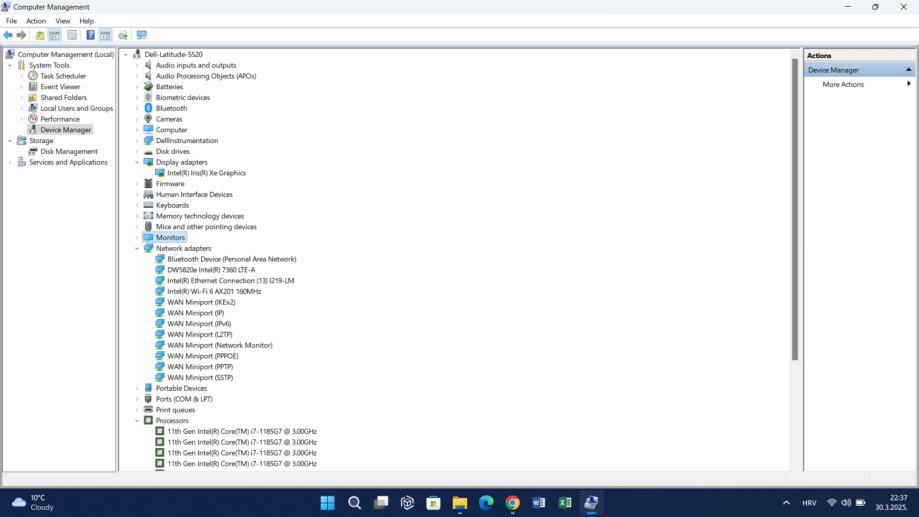Click the device list vertical scrollbar

pyautogui.click(x=795, y=209)
